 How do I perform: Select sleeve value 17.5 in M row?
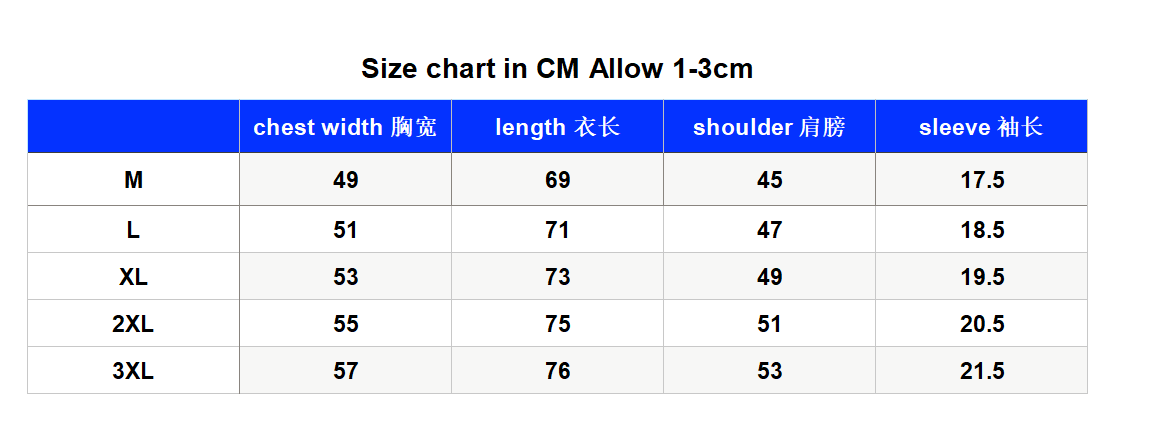pyautogui.click(x=981, y=180)
